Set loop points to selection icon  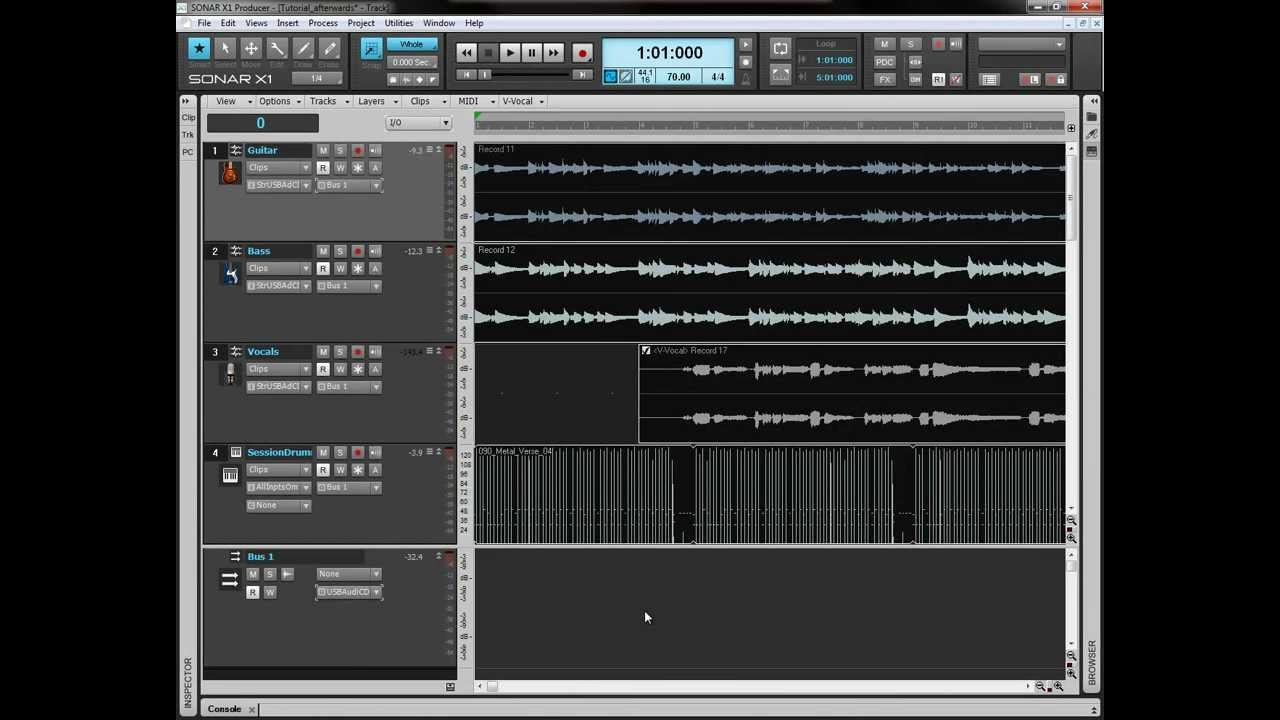[x=780, y=75]
